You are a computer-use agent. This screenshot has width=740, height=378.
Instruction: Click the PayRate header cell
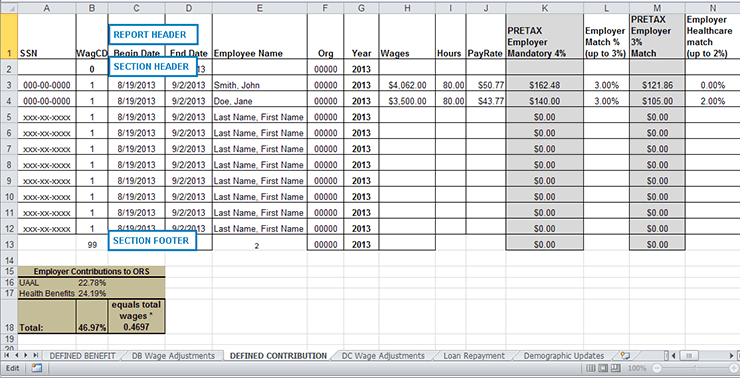(486, 36)
